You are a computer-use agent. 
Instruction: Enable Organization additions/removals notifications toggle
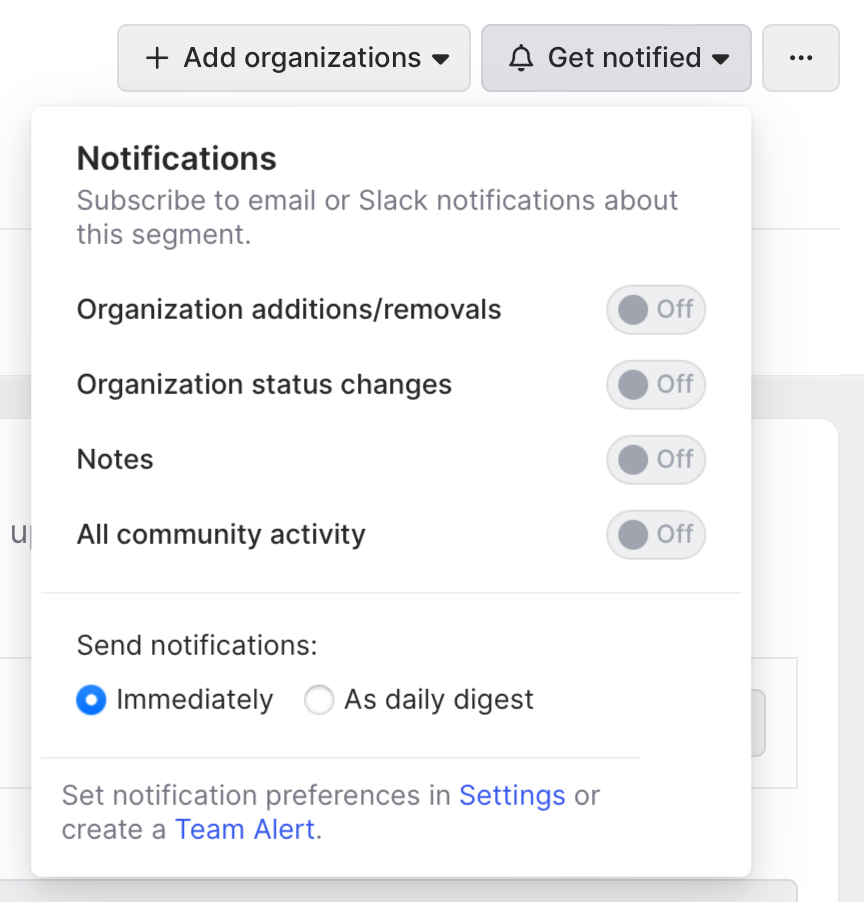pyautogui.click(x=655, y=310)
